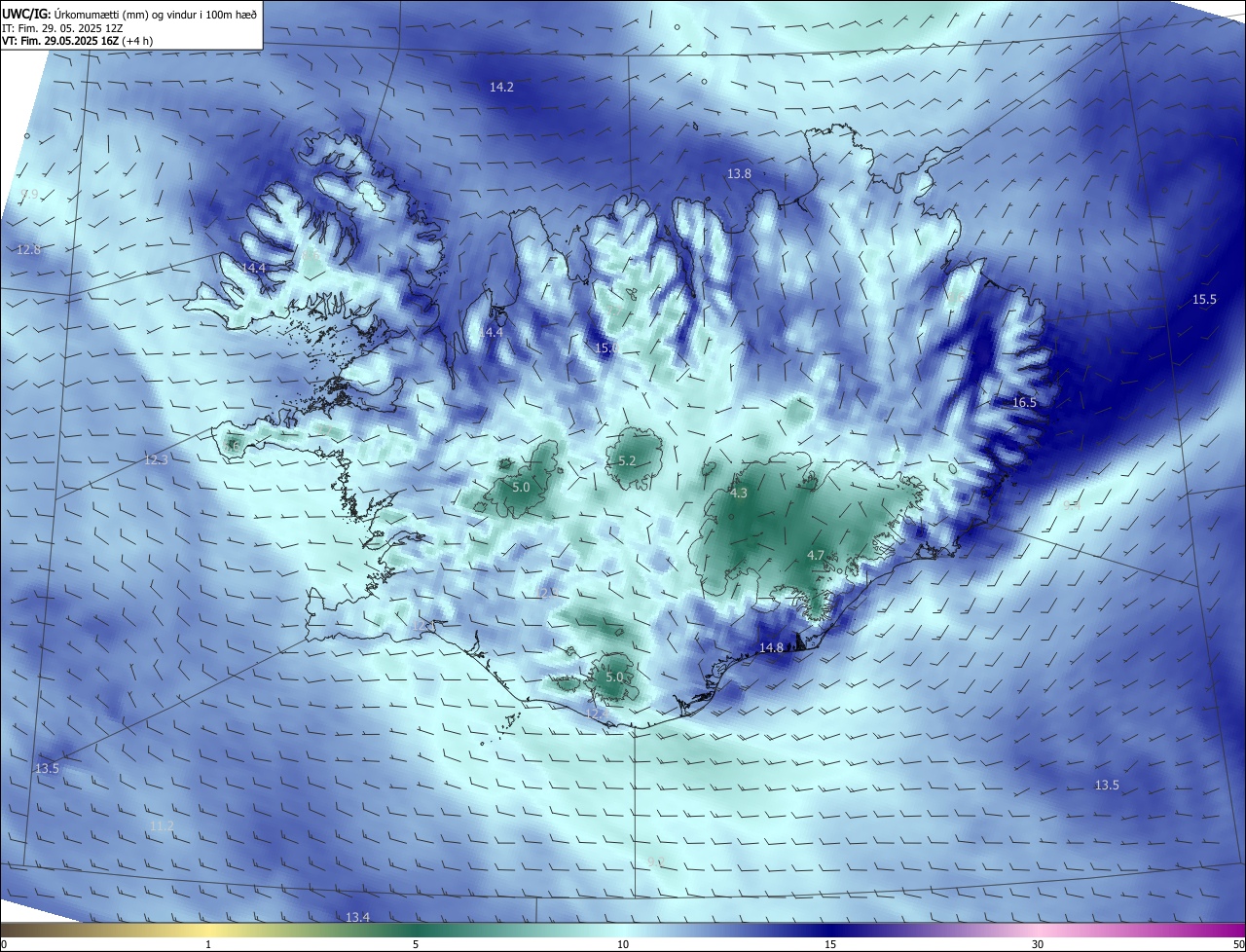1246x952 pixels.
Task: Click the 4.7 value on the green area
Action: 816,556
